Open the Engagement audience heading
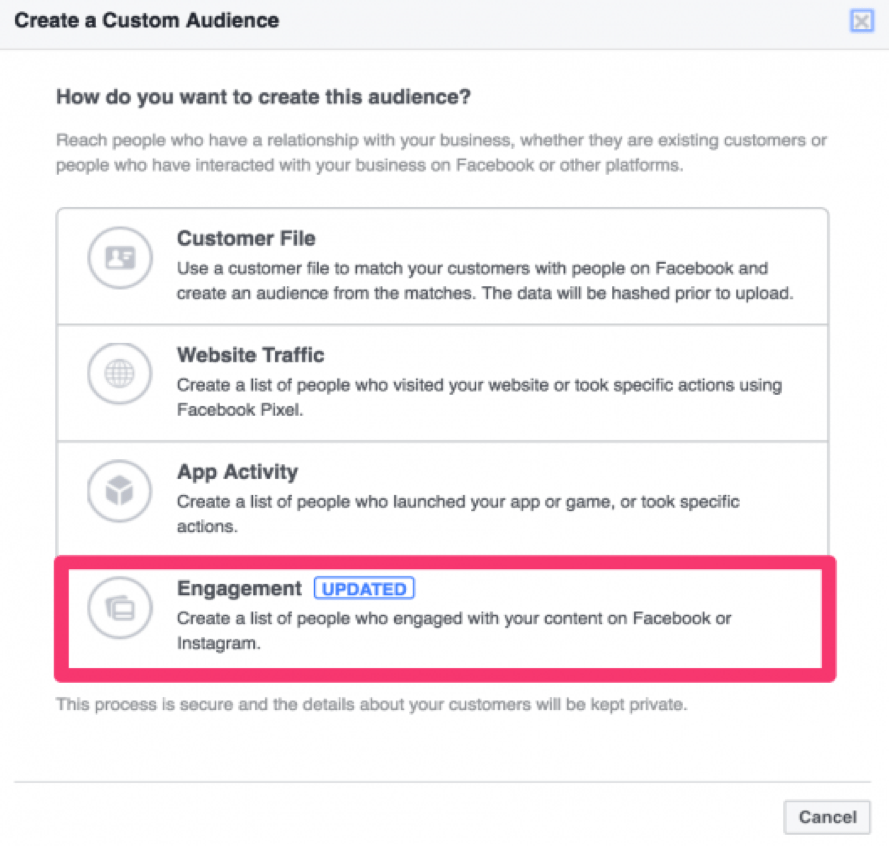The image size is (889, 846). pyautogui.click(x=239, y=588)
